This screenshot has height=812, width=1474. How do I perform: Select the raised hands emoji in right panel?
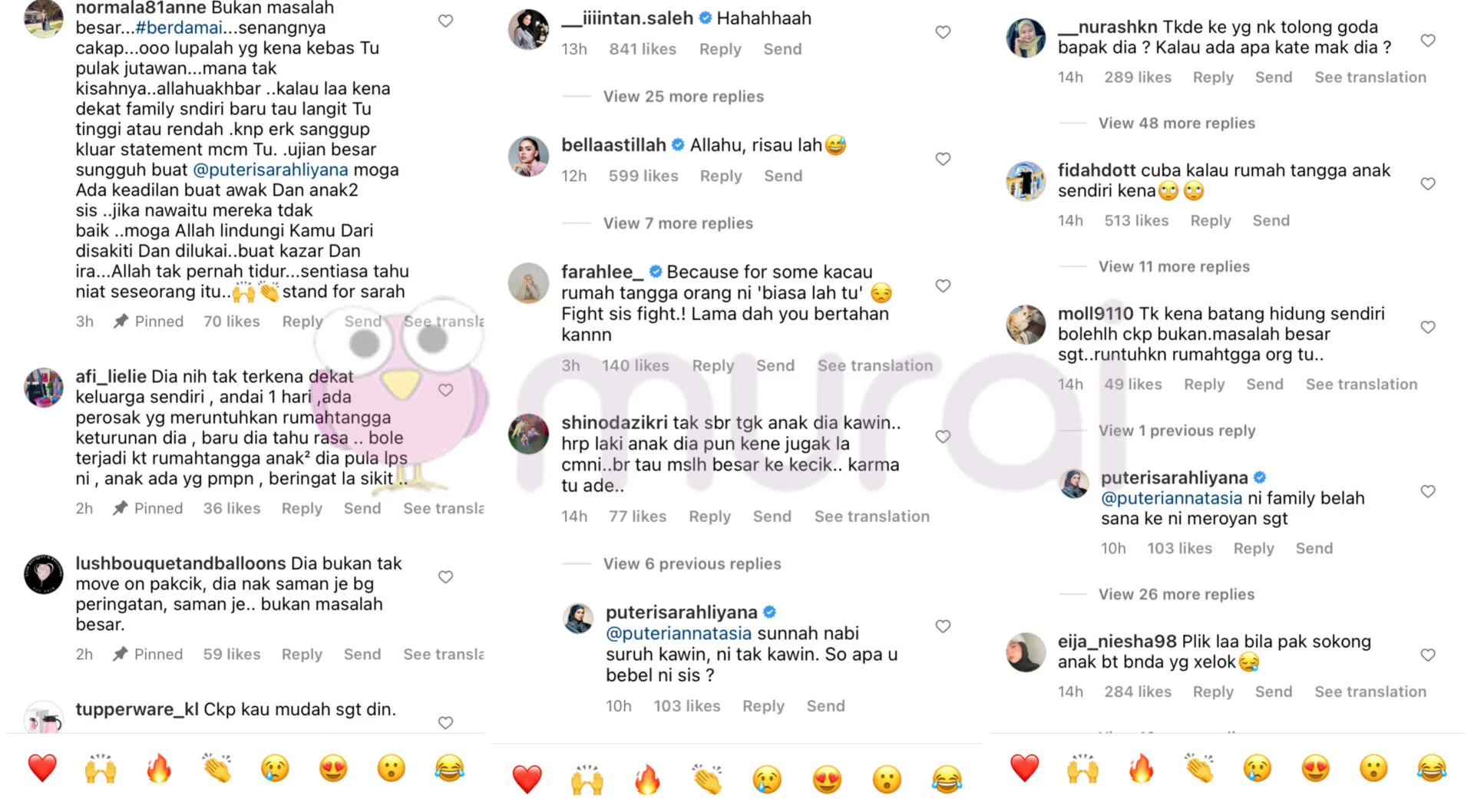point(1082,767)
